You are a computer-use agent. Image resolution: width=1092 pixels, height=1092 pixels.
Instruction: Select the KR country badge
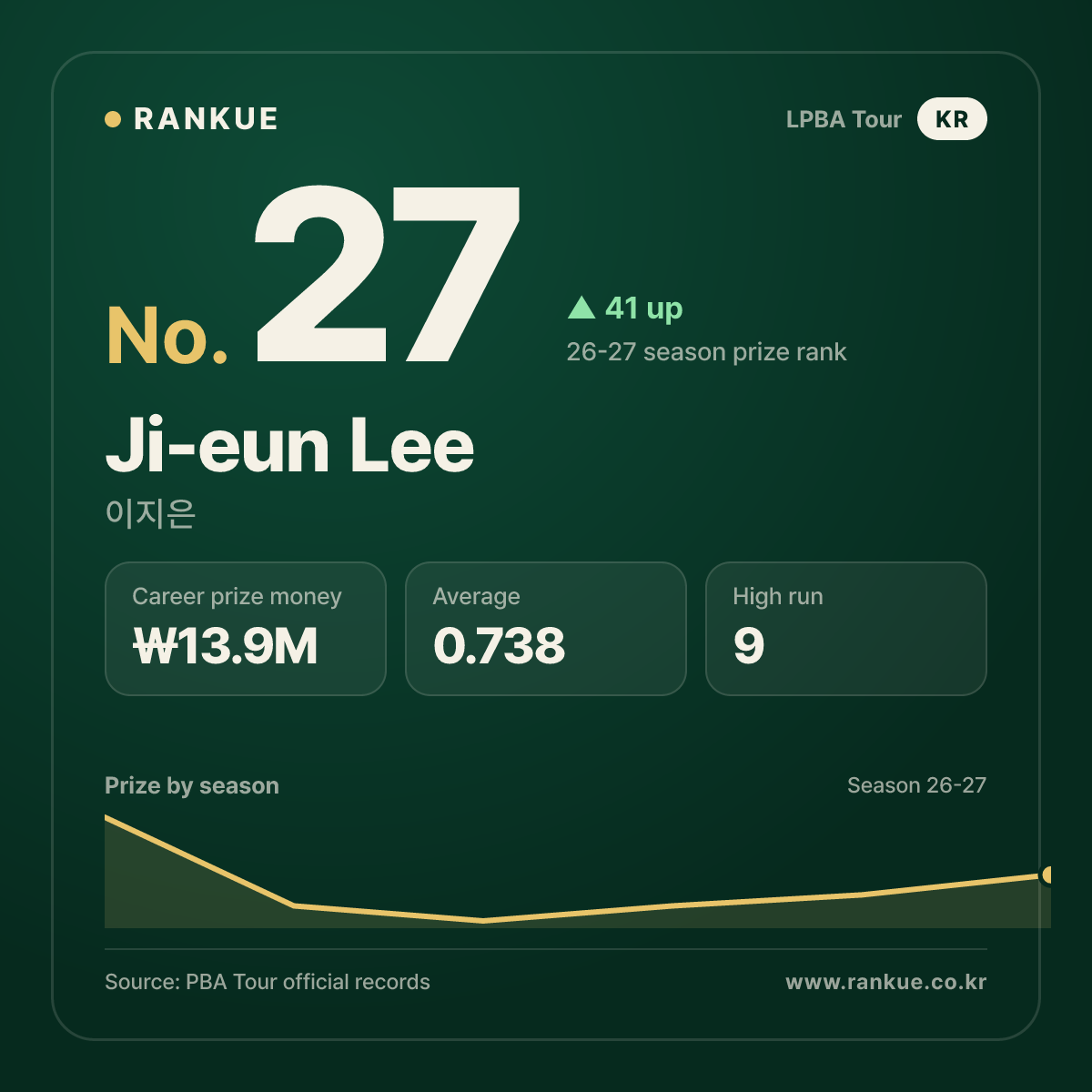coord(952,119)
